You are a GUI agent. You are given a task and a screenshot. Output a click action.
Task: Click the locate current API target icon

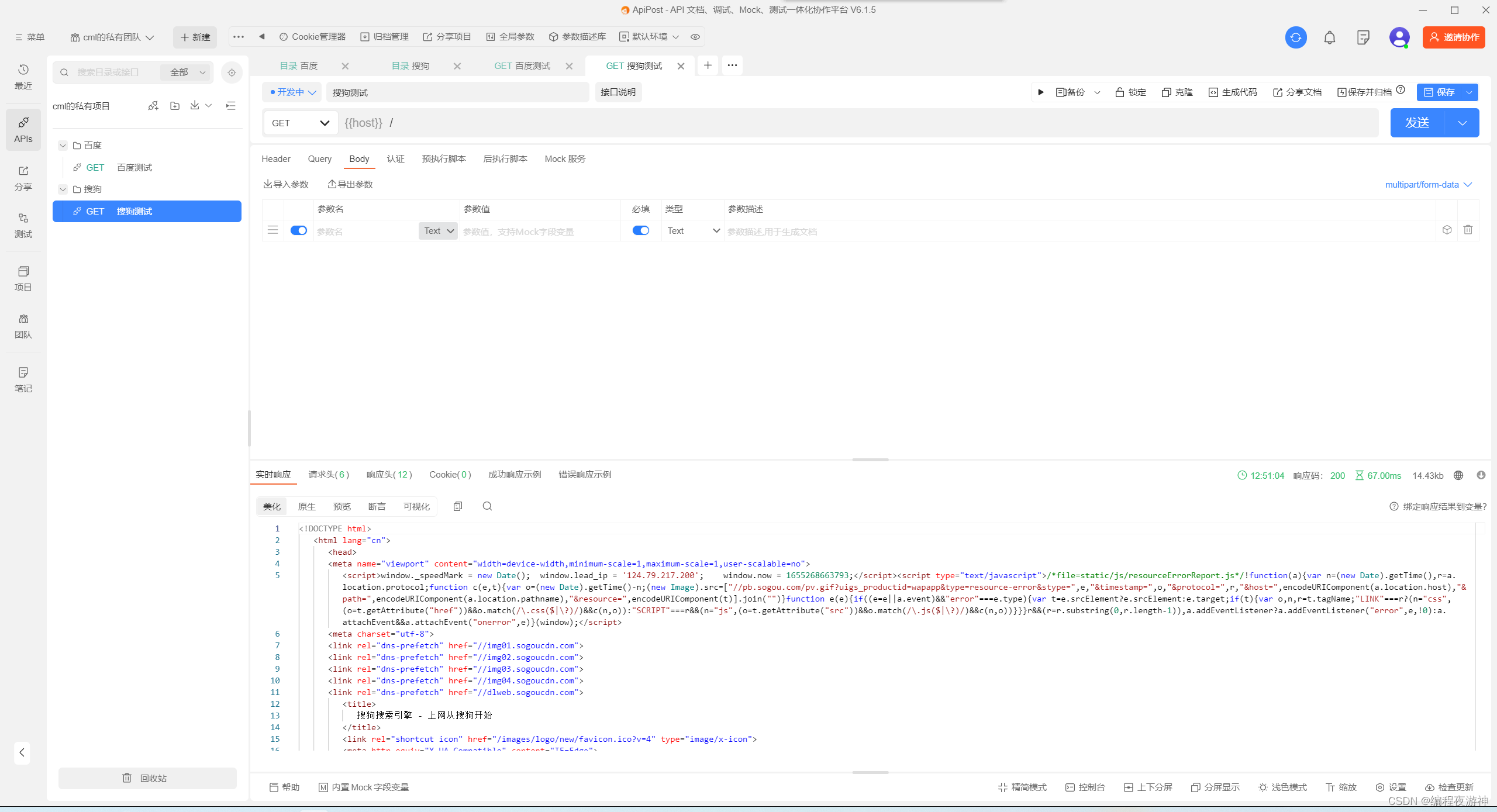232,72
